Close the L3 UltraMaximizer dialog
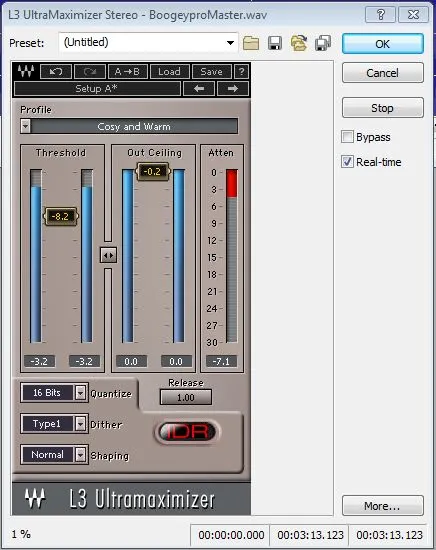The image size is (436, 550). coord(414,14)
